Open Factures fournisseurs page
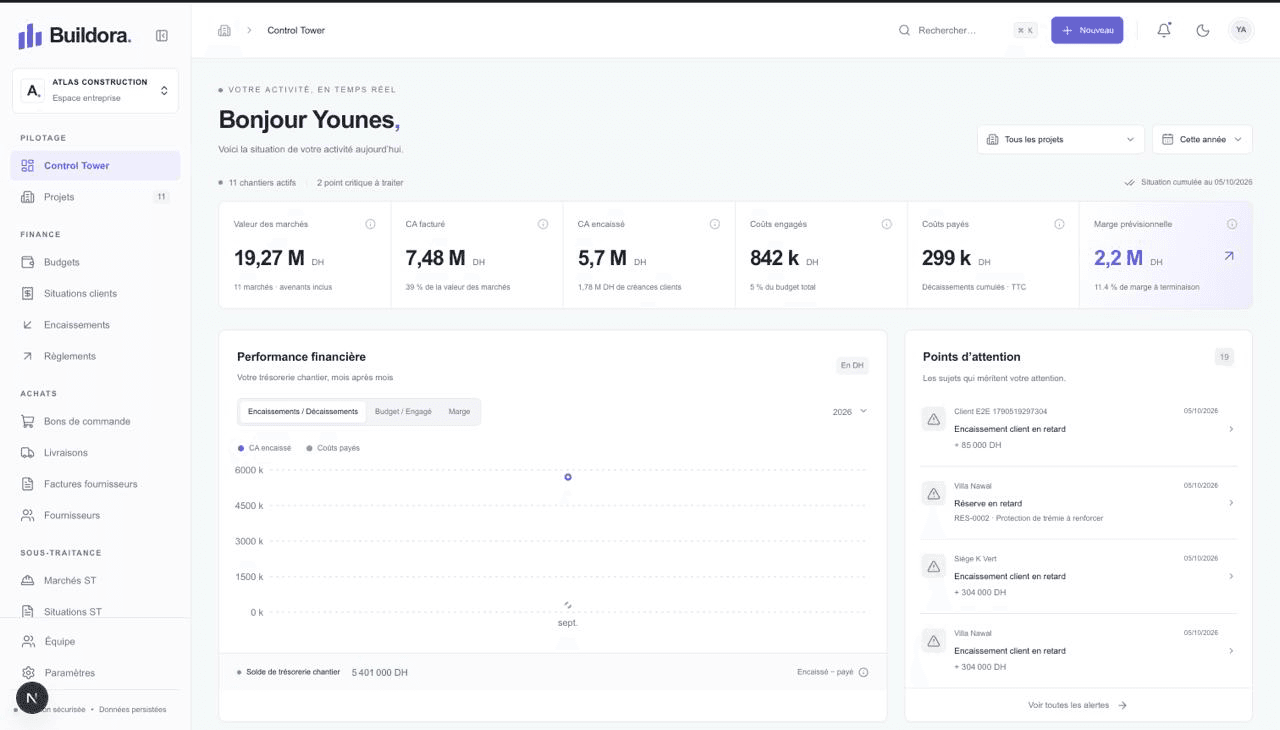 coord(95,484)
